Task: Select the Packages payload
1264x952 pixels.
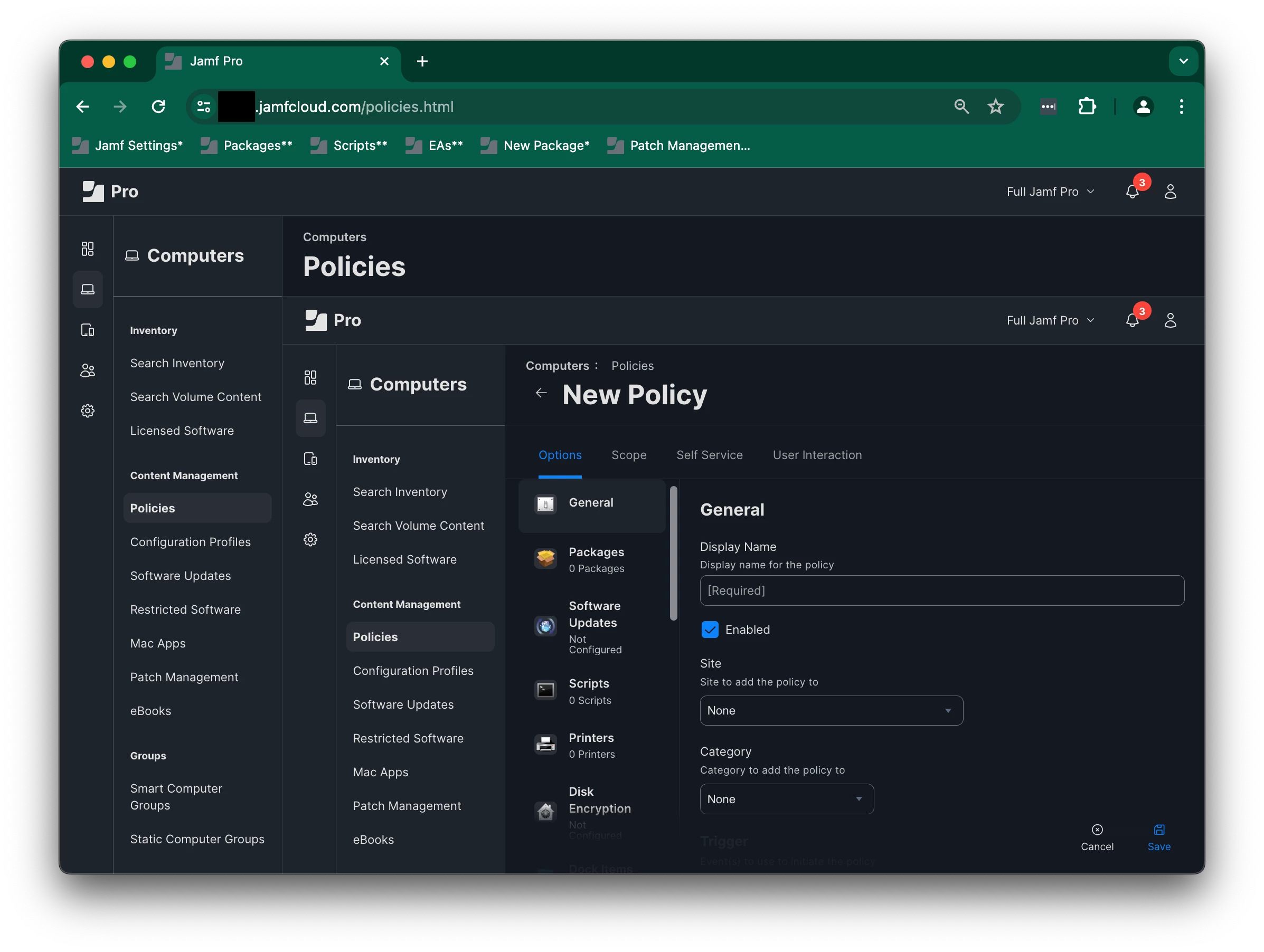Action: tap(591, 560)
